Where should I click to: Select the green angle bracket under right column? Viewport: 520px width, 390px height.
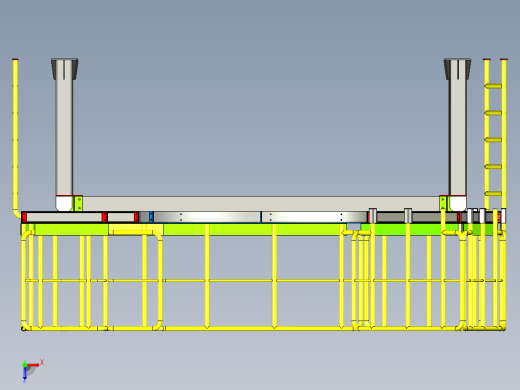443,203
